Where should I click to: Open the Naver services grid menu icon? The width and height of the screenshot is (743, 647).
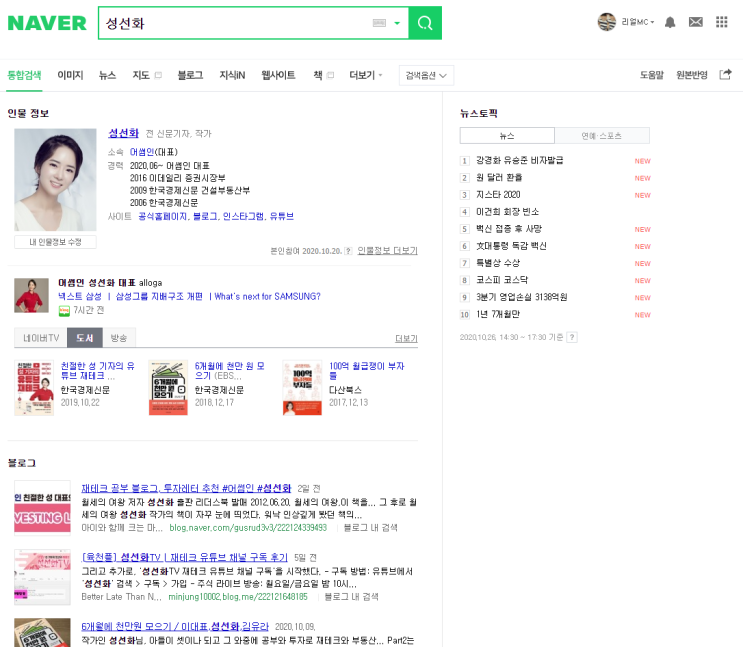coord(721,22)
